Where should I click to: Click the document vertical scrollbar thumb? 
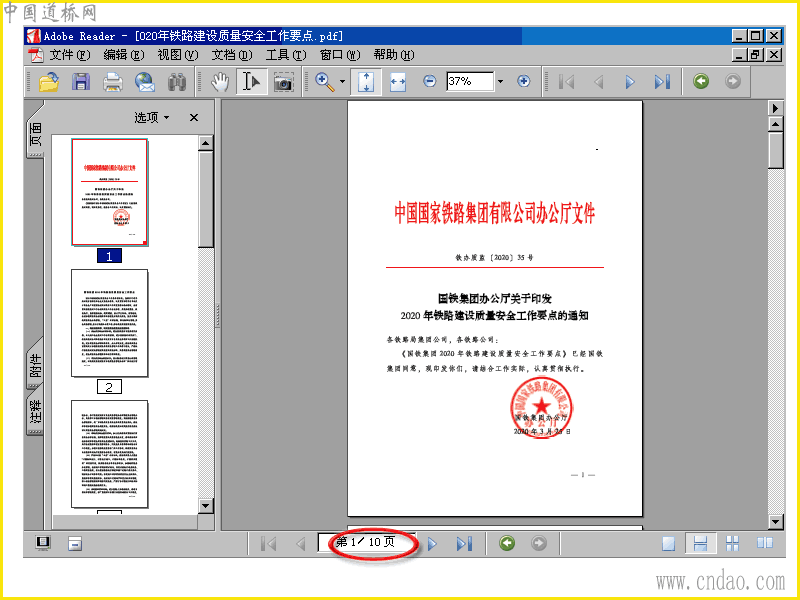point(776,150)
